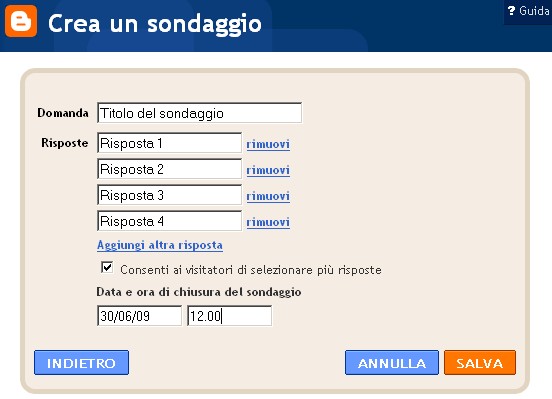Viewport: 552px width, 399px height.
Task: Save the poll with SALVA button
Action: (x=480, y=363)
